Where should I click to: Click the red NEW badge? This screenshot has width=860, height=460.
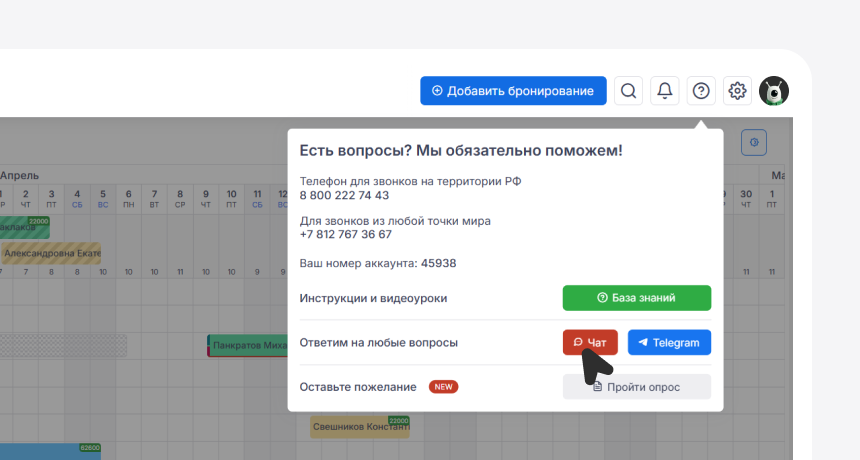coord(443,387)
